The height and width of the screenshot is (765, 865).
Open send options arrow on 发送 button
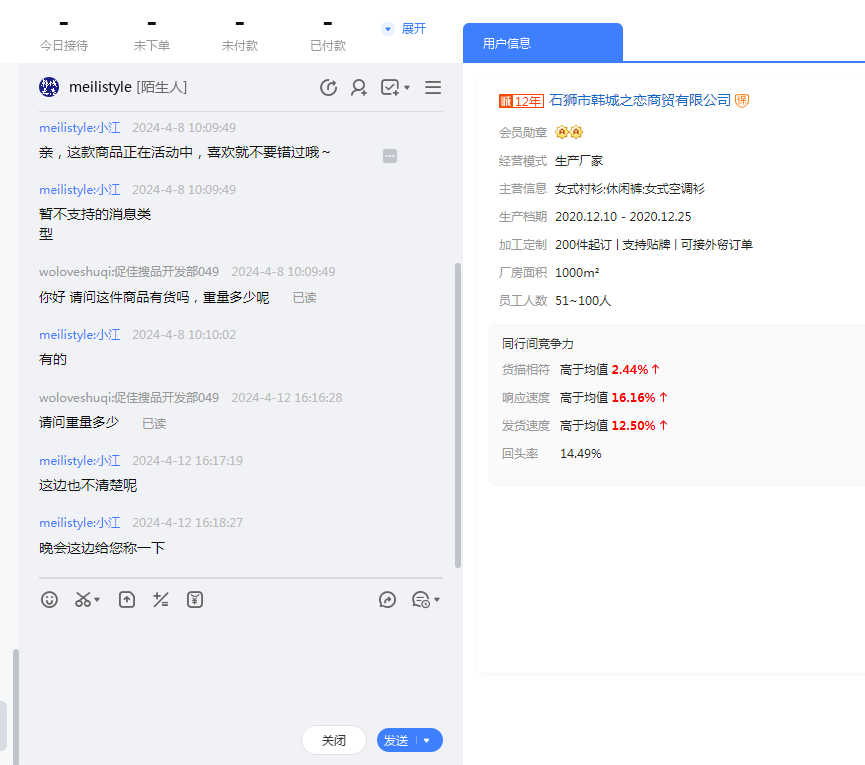[x=427, y=741]
